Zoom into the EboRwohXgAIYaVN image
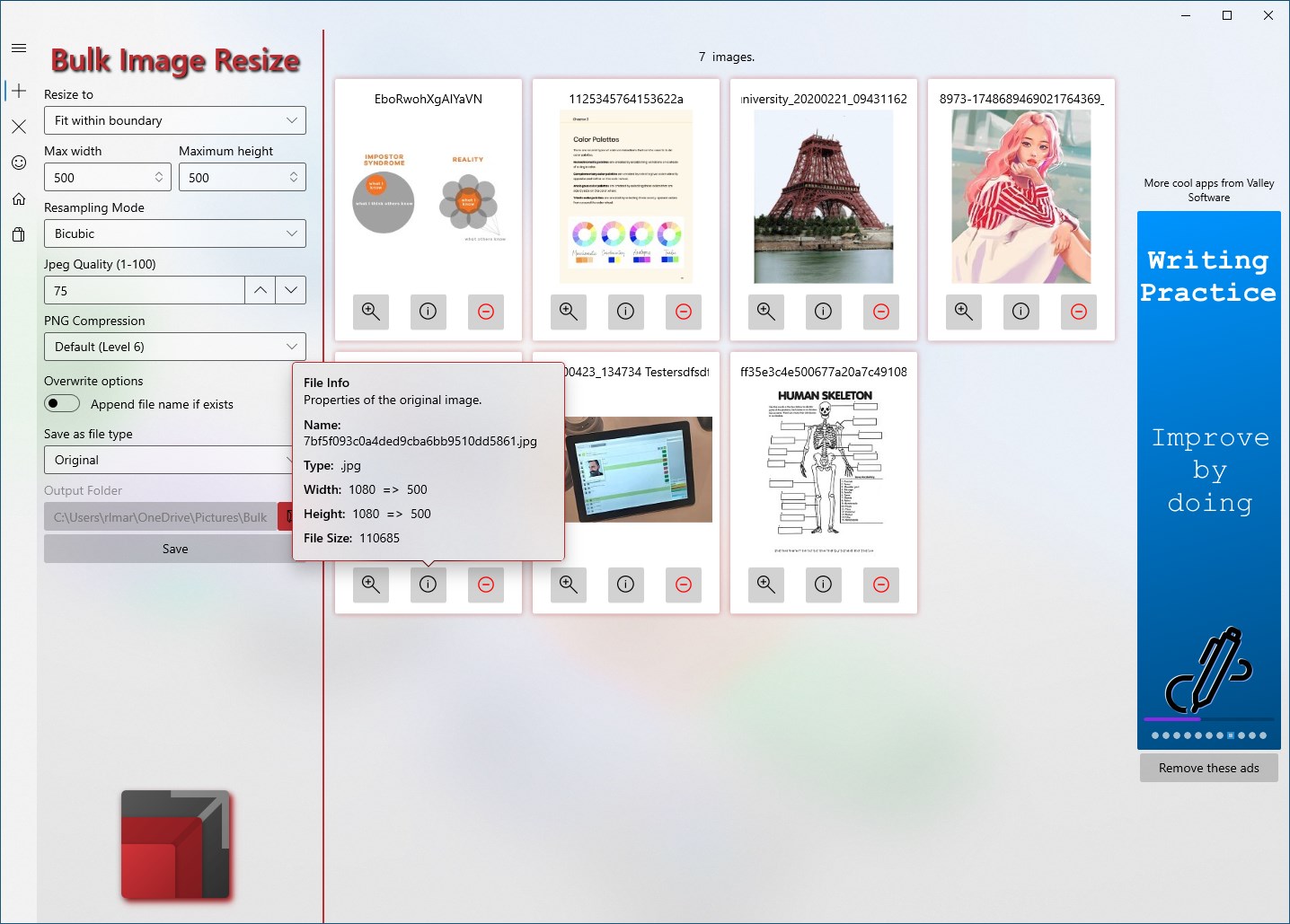 (371, 312)
